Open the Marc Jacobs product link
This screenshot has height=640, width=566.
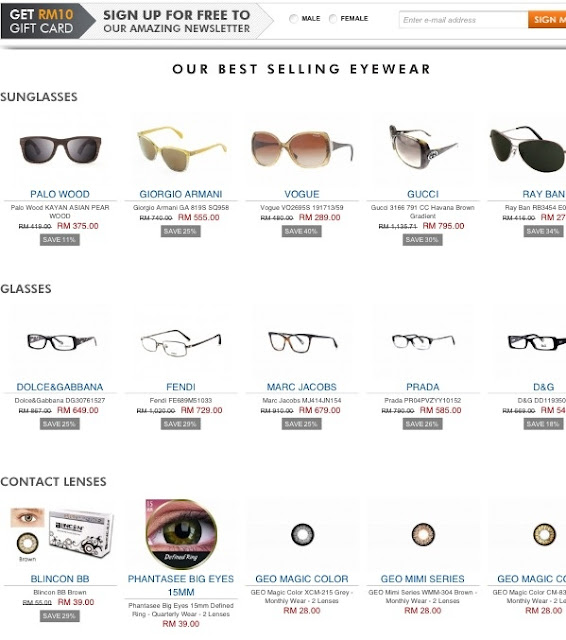(302, 387)
